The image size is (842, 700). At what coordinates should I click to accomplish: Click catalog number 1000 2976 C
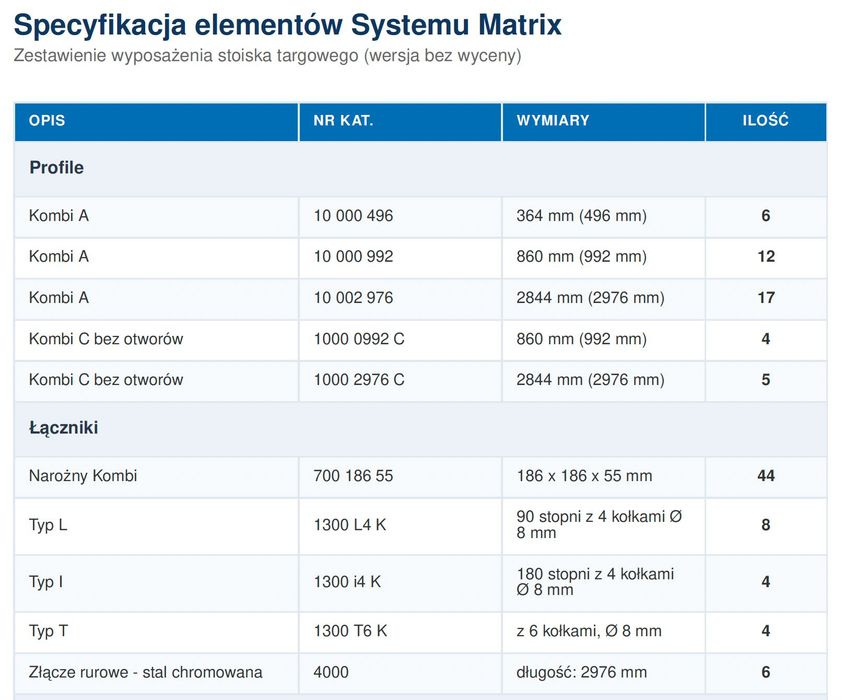pyautogui.click(x=359, y=380)
